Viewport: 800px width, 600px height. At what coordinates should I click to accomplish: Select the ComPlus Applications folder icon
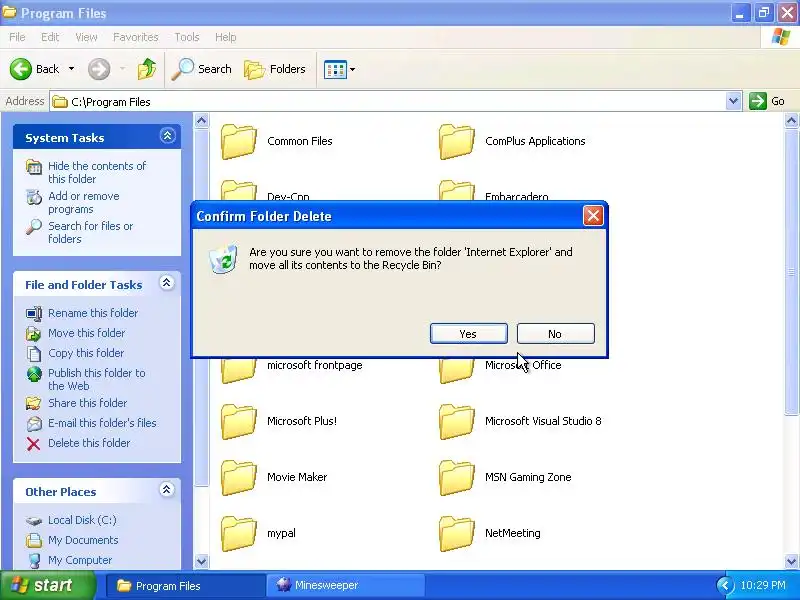click(x=456, y=141)
